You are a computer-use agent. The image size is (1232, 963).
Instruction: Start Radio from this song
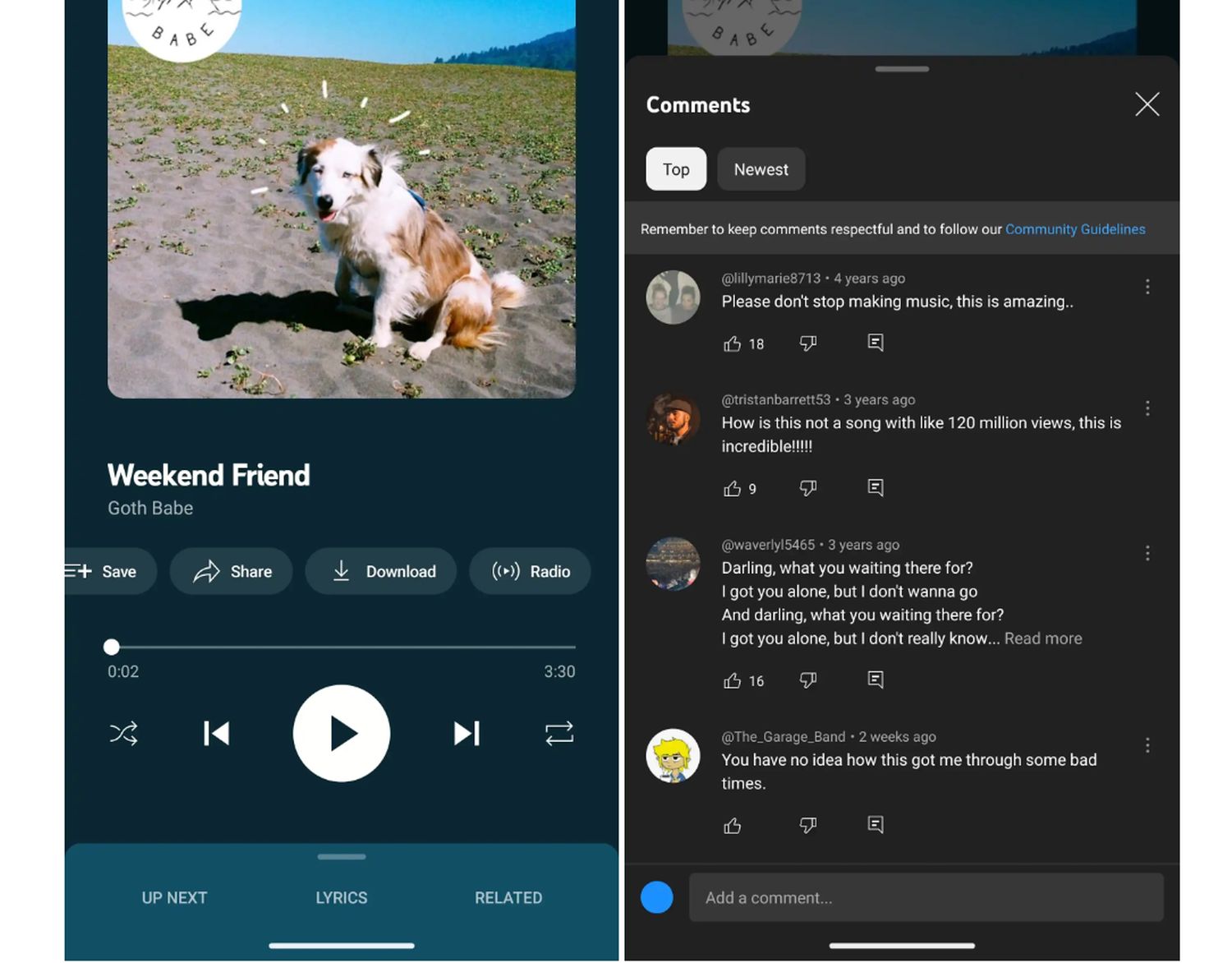pos(530,571)
